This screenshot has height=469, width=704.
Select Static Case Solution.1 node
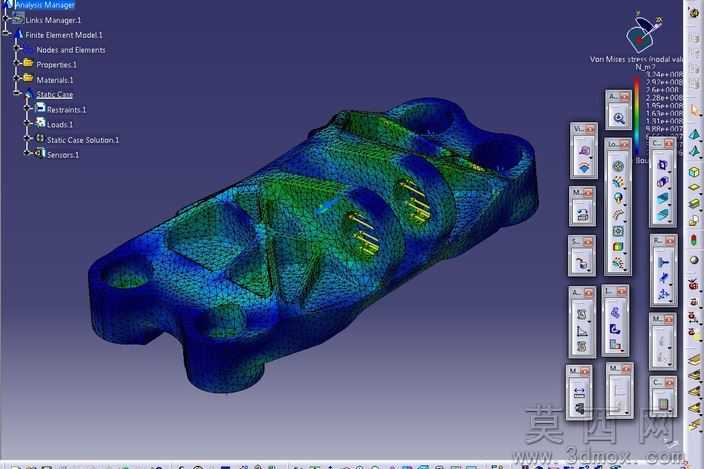pos(83,140)
